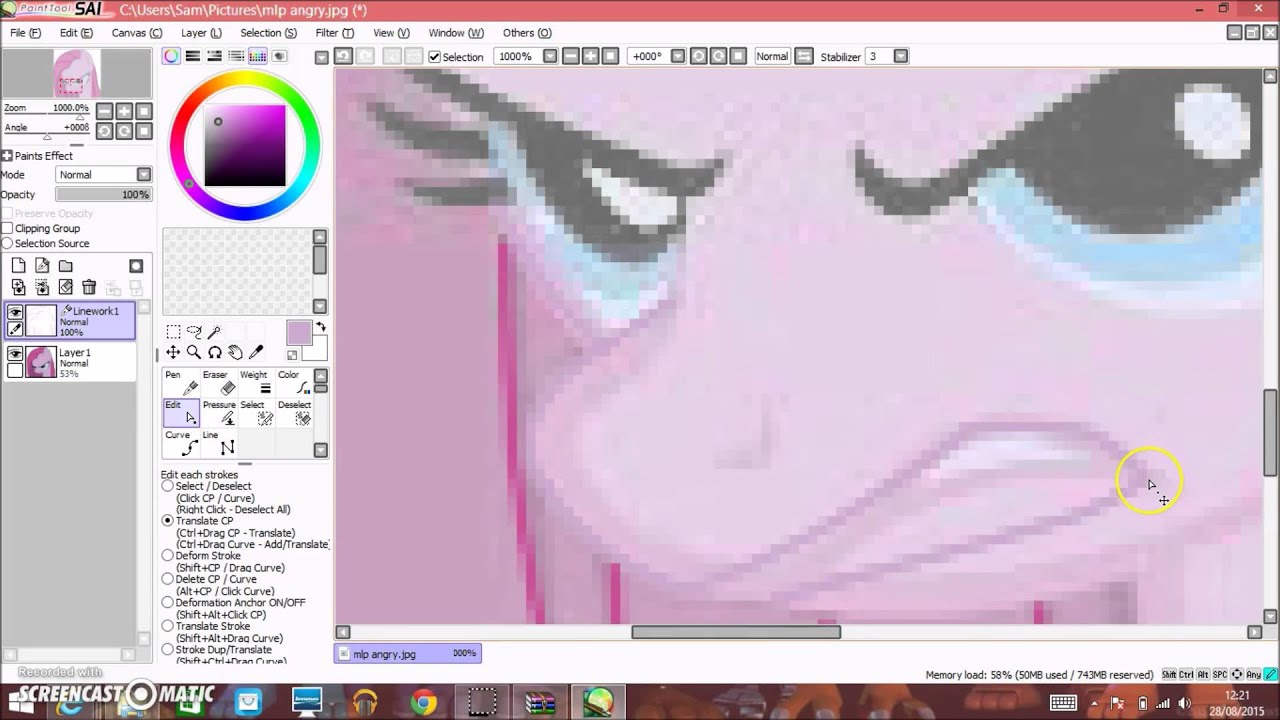Click the foreground color swatch
Image resolution: width=1280 pixels, height=720 pixels.
298,334
